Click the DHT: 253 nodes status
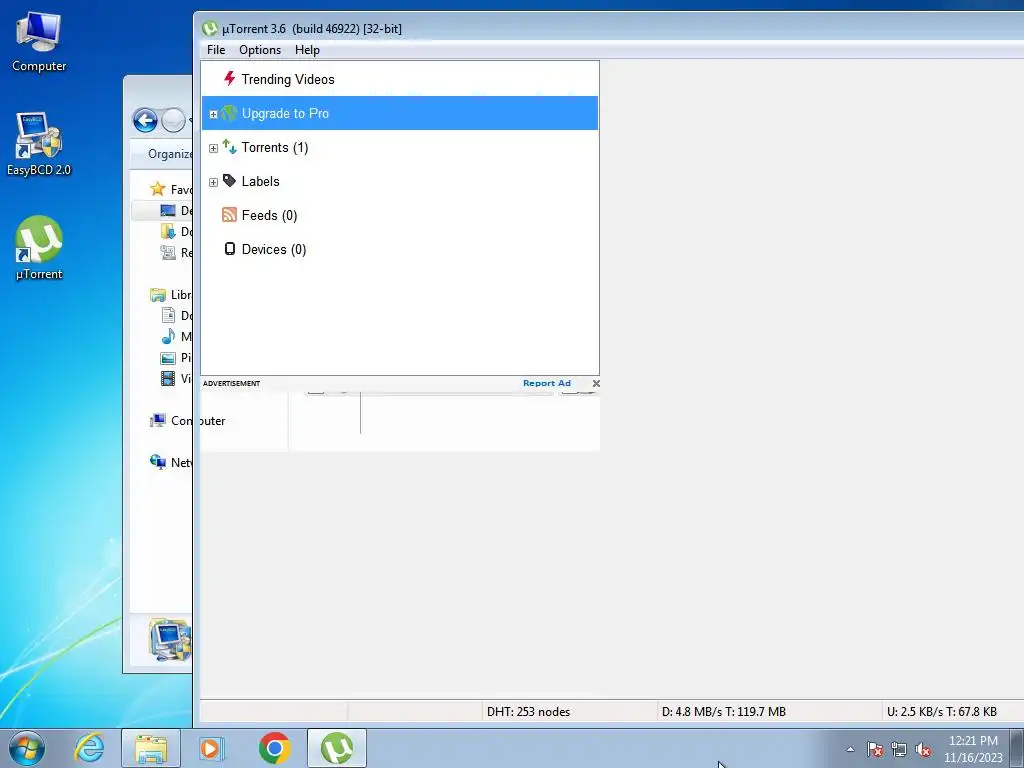 coord(528,712)
